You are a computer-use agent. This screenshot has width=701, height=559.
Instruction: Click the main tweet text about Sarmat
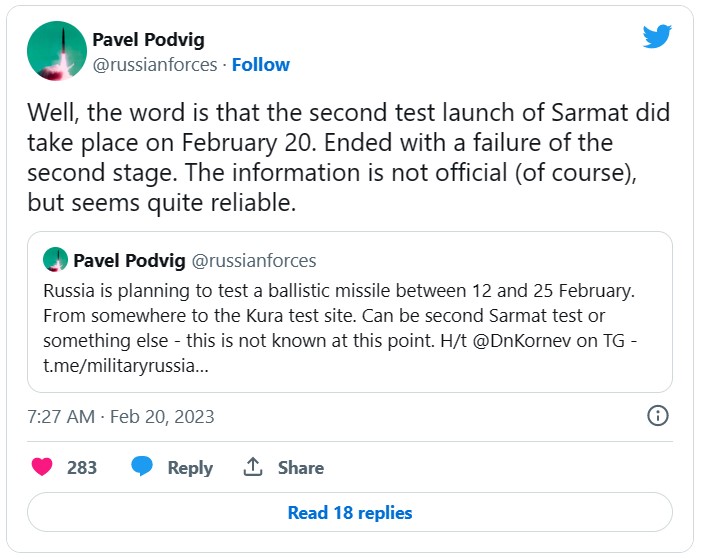349,157
